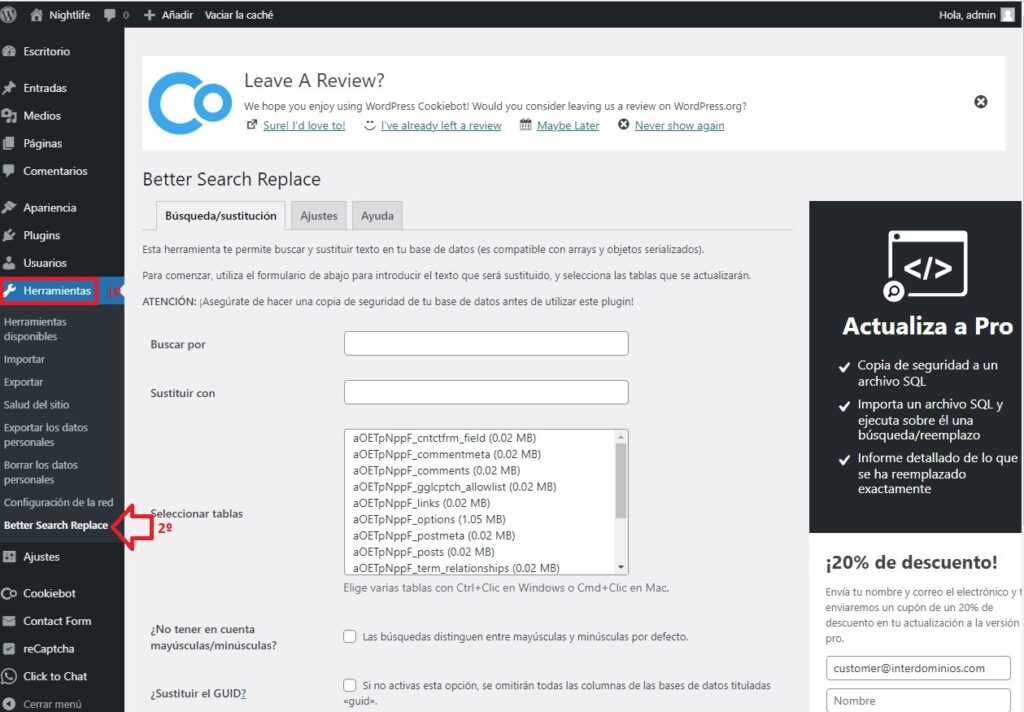Switch to Búsqueda/sustitución tab
Image resolution: width=1024 pixels, height=712 pixels.
(x=221, y=216)
